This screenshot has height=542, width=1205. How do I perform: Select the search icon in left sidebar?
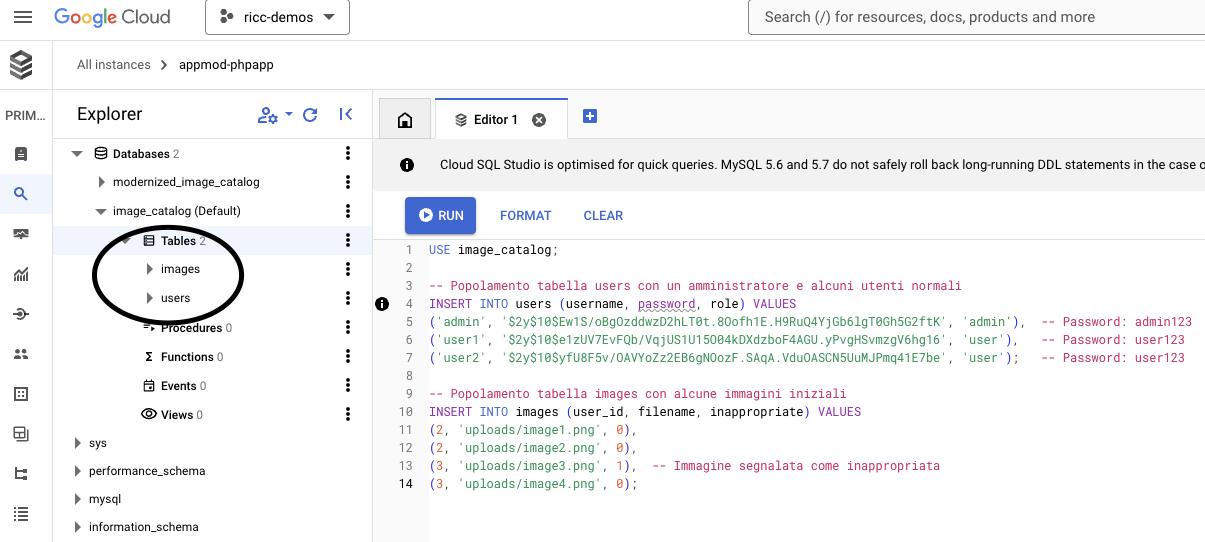tap(21, 194)
